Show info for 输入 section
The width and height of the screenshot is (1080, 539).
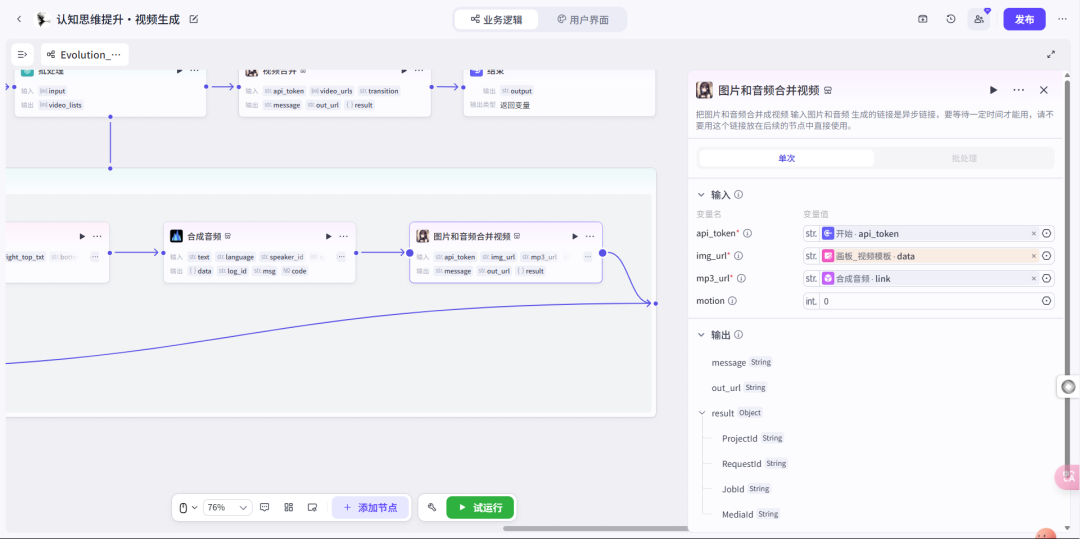tap(738, 195)
